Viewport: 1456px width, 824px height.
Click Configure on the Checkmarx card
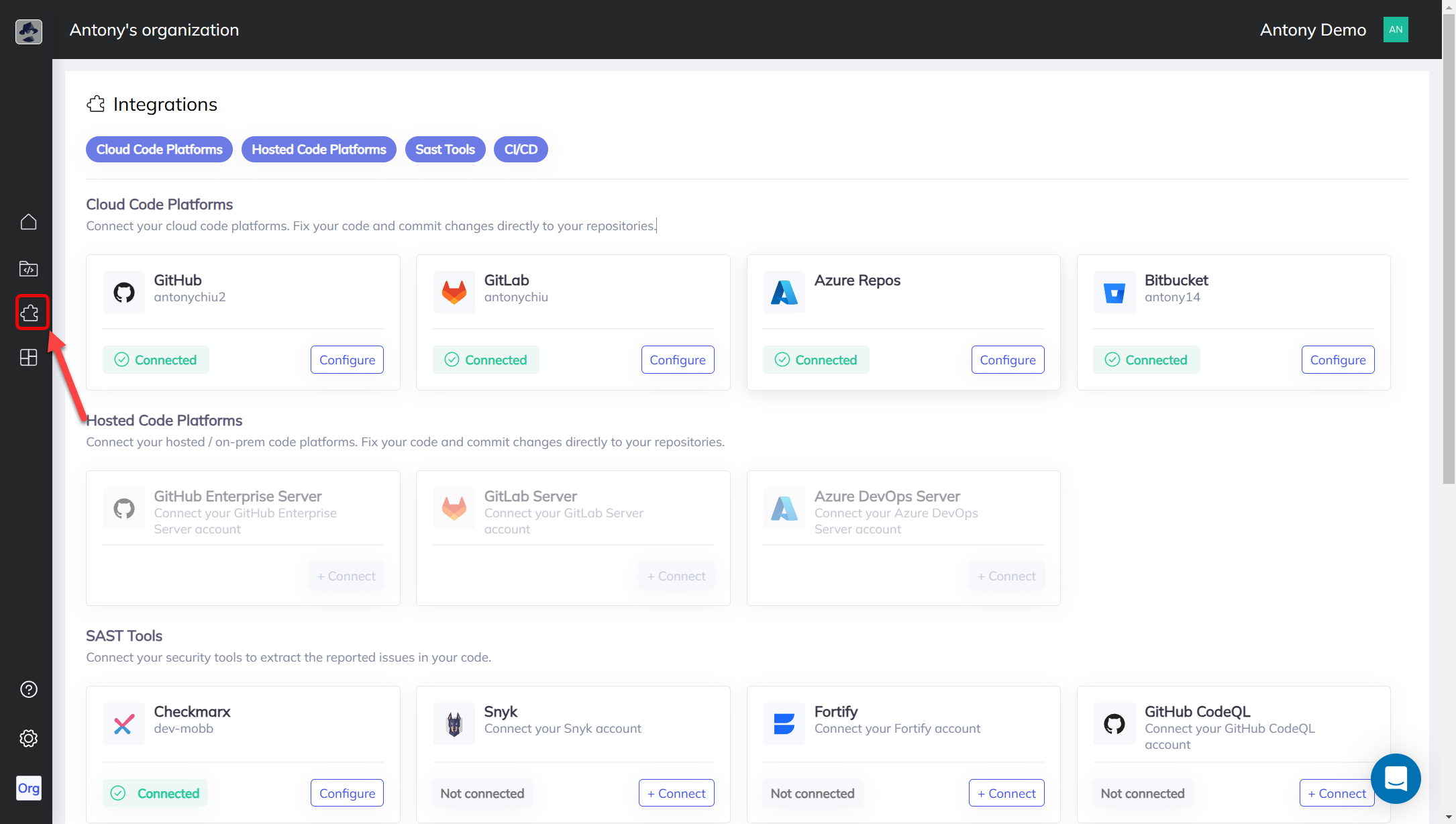(x=347, y=793)
